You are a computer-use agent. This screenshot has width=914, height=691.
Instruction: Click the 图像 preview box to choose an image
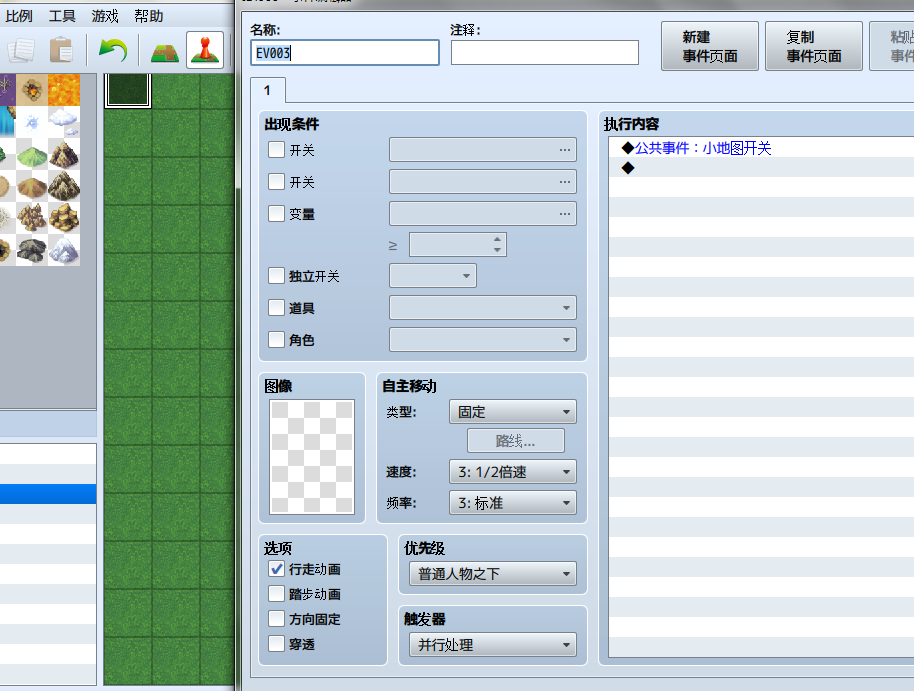(312, 457)
